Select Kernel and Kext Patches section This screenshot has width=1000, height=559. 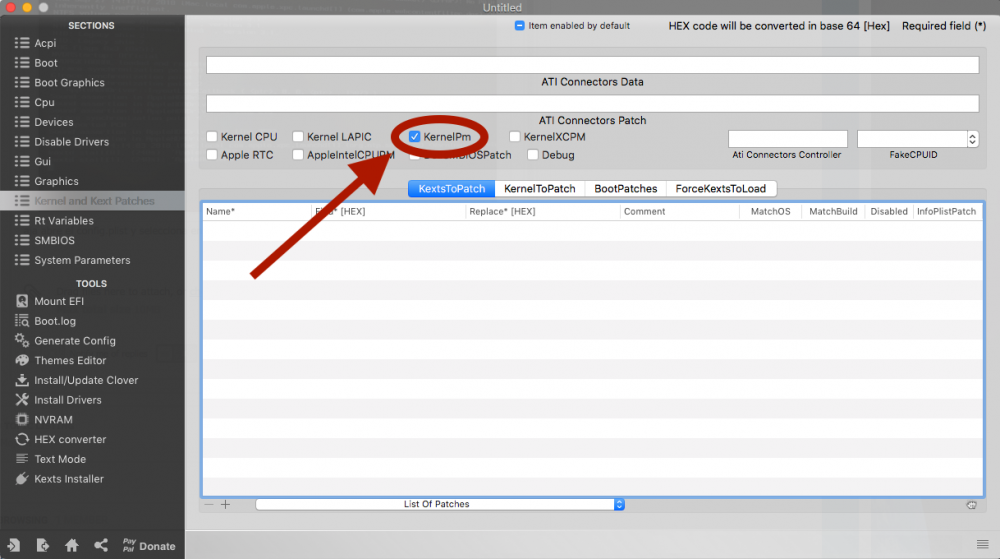[94, 201]
